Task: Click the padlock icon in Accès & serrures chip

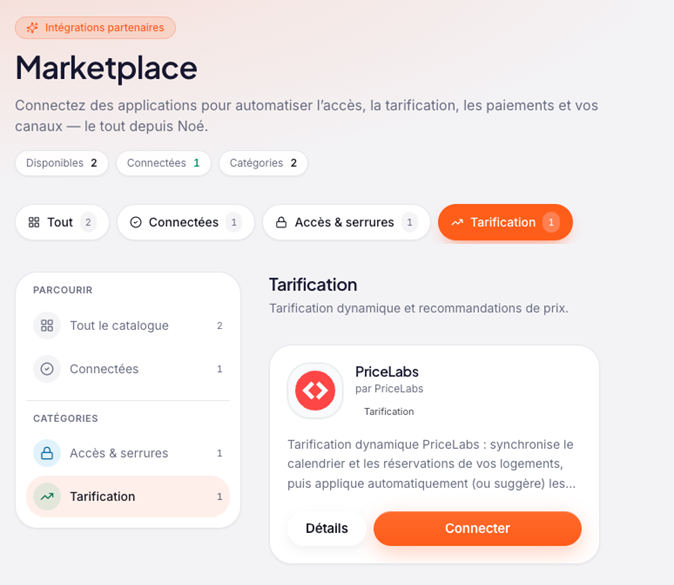Action: click(x=281, y=222)
